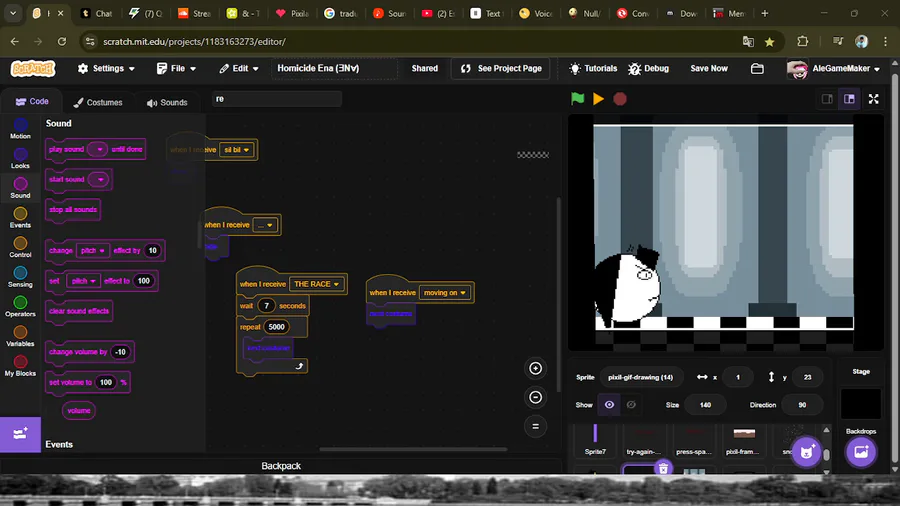Image resolution: width=900 pixels, height=506 pixels.
Task: Open the Backpack panel
Action: point(281,466)
